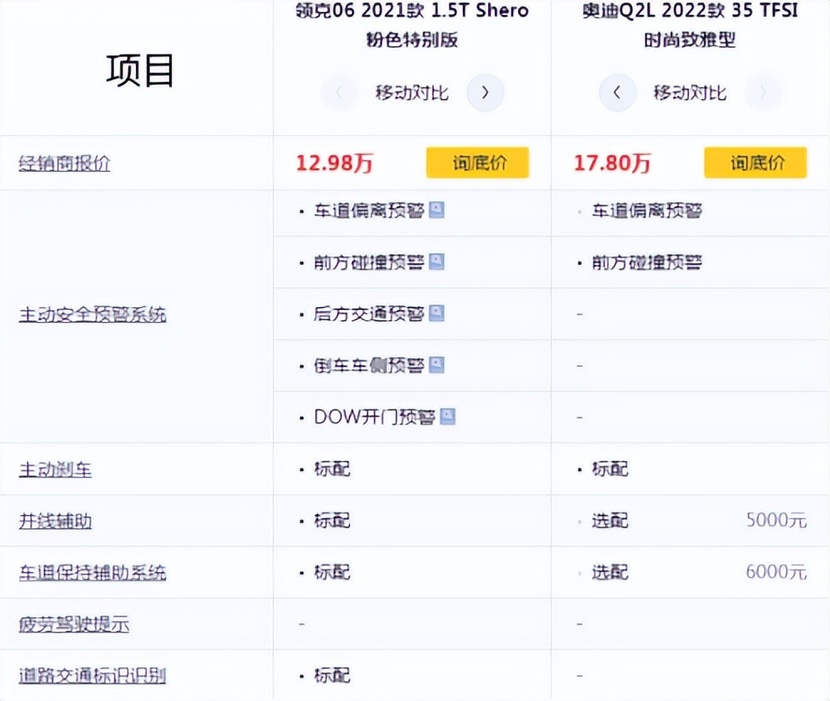830x701 pixels.
Task: Click the 后方交通预警 text
Action: pos(369,314)
